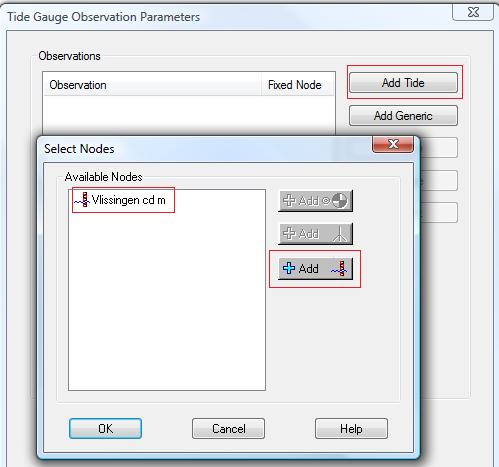This screenshot has height=467, width=499.
Task: Confirm node selection with OK
Action: click(105, 429)
